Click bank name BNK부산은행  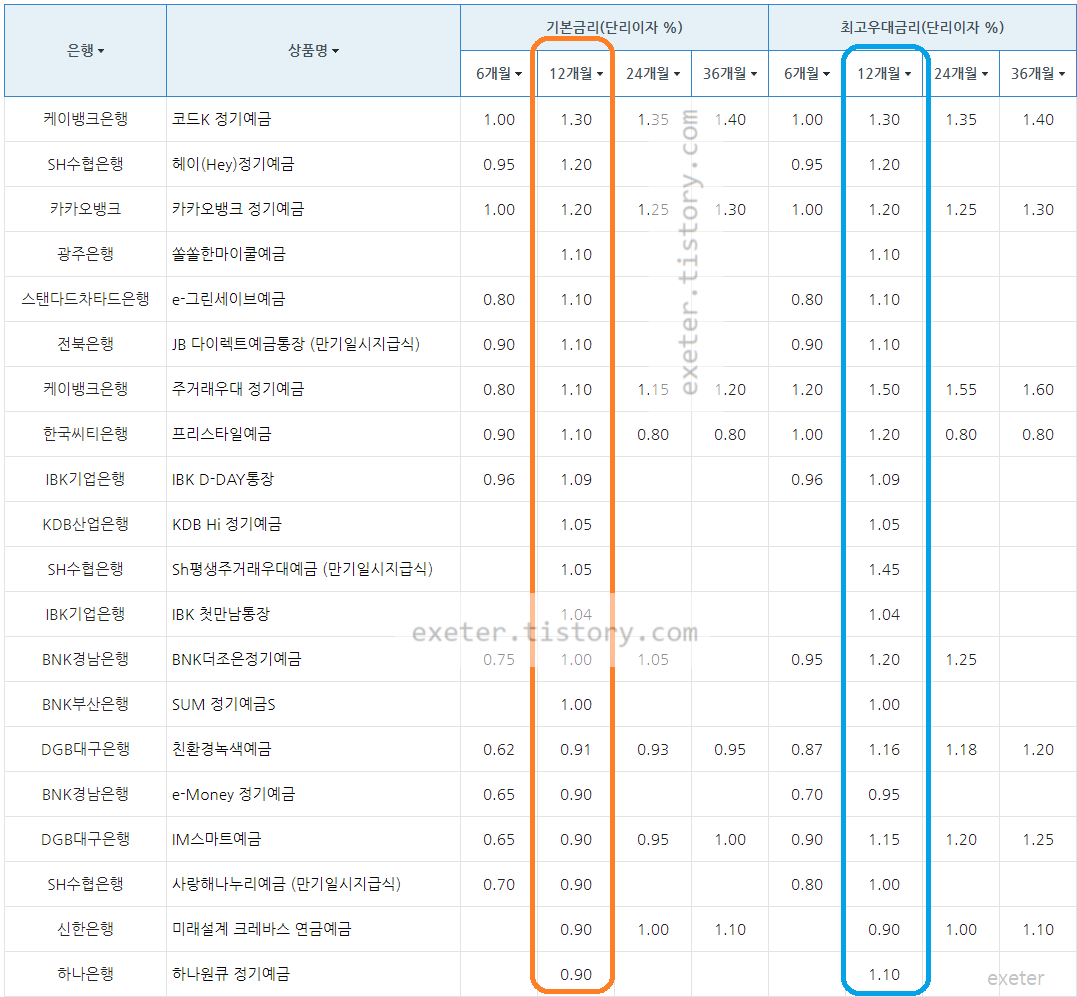pyautogui.click(x=85, y=704)
